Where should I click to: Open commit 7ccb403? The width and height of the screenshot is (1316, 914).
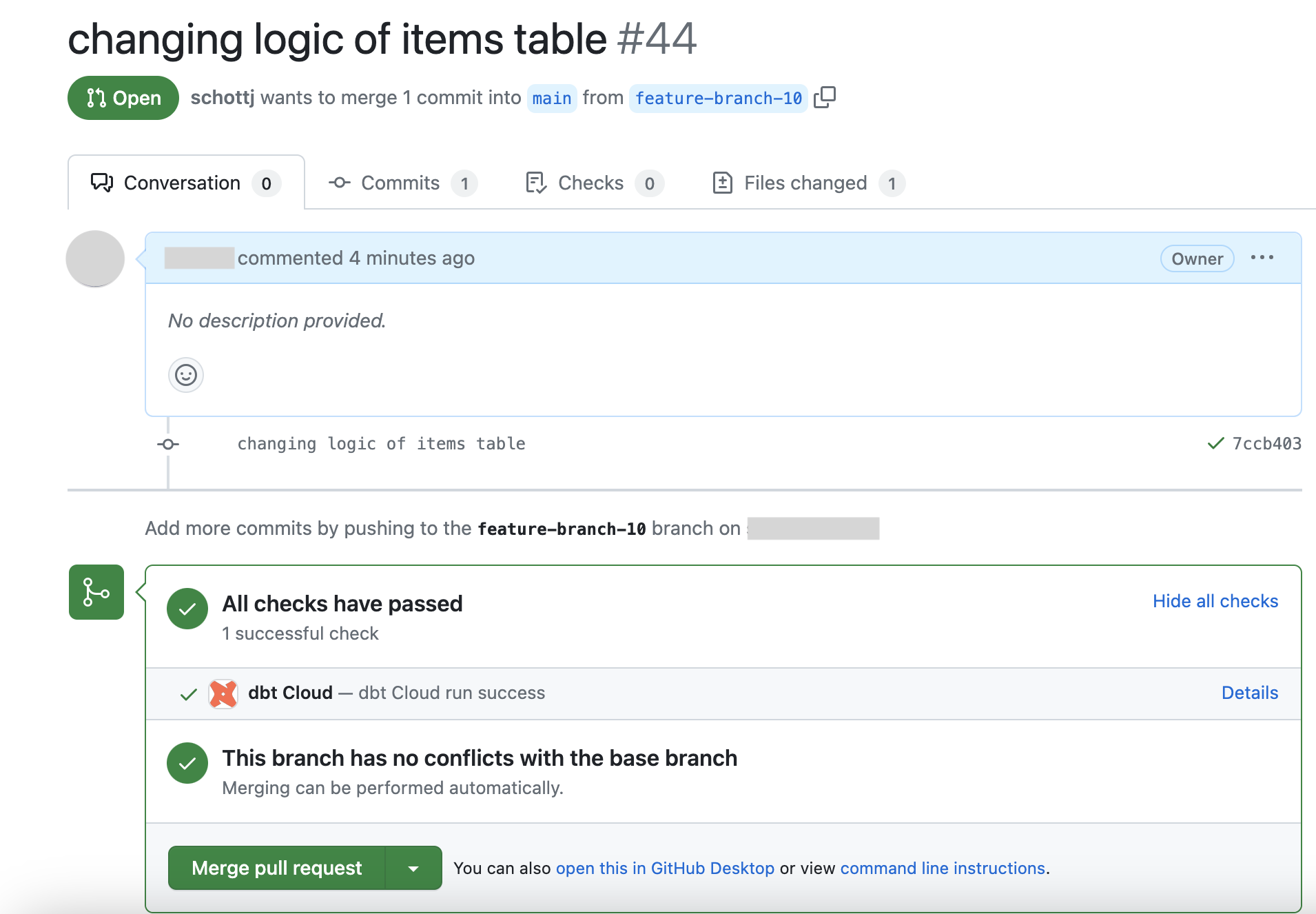[1266, 443]
